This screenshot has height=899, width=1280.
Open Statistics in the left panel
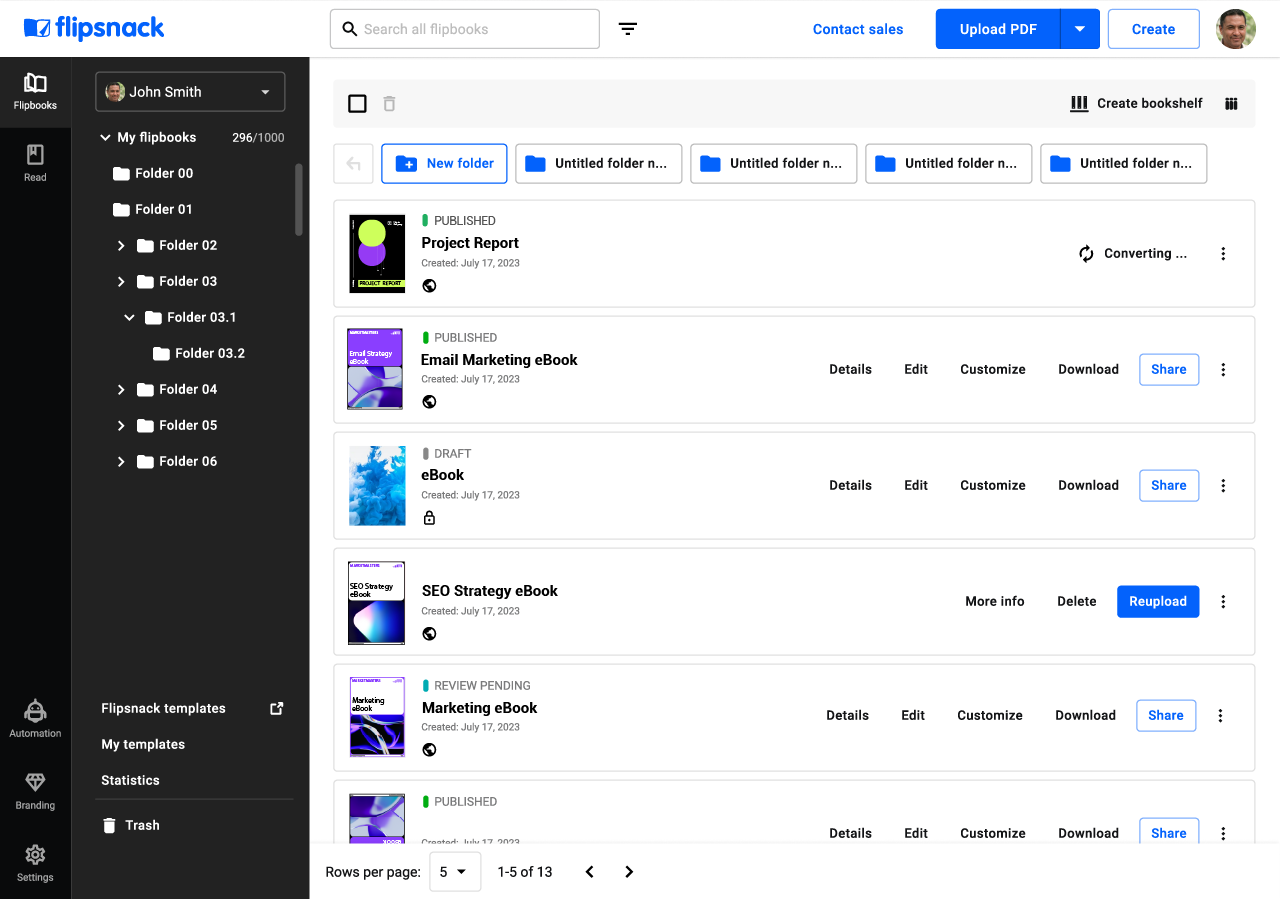pyautogui.click(x=130, y=780)
